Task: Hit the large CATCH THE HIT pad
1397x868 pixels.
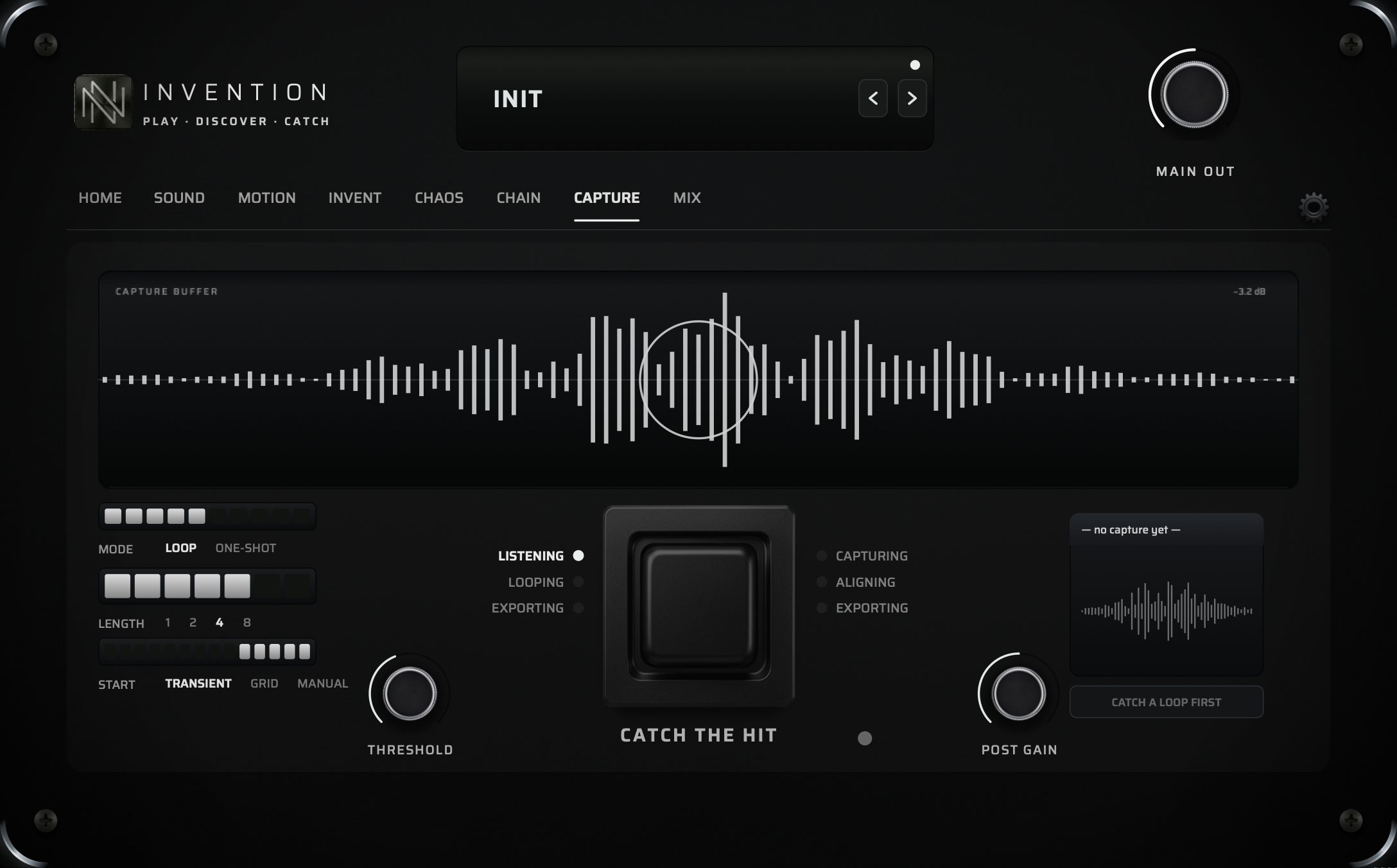Action: (699, 605)
